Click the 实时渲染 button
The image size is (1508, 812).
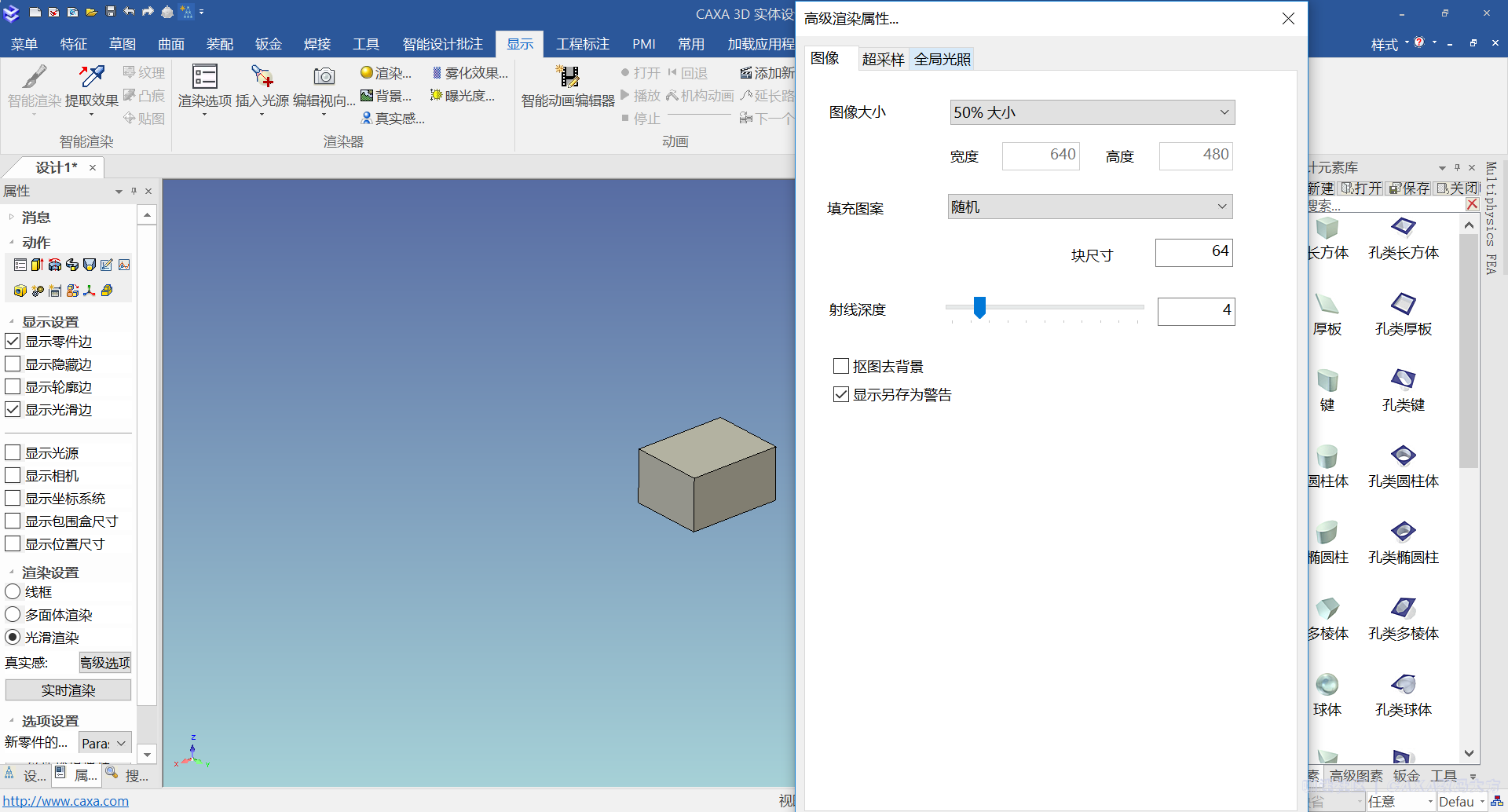pos(68,690)
